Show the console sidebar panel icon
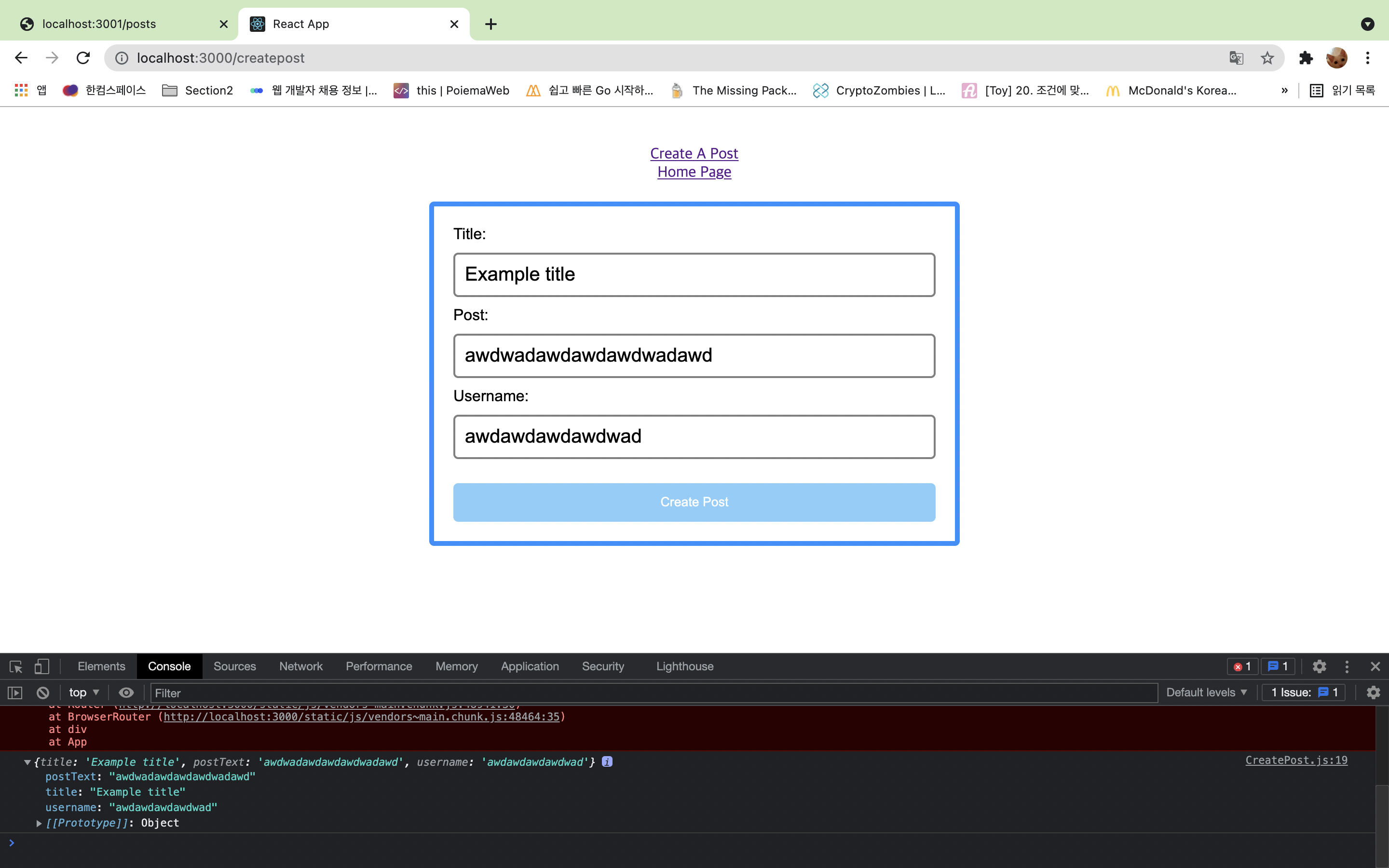1389x868 pixels. coord(15,693)
